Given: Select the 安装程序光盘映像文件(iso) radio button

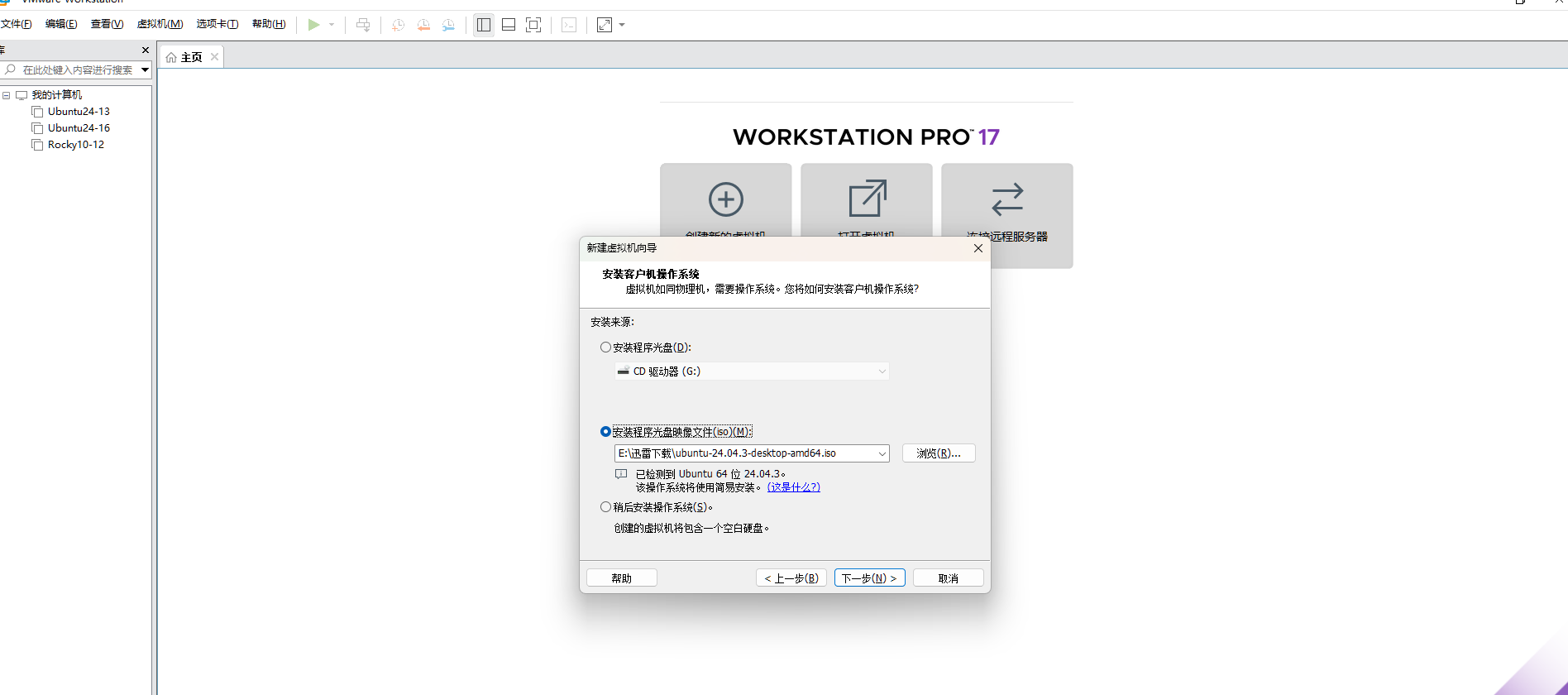Looking at the screenshot, I should 605,432.
